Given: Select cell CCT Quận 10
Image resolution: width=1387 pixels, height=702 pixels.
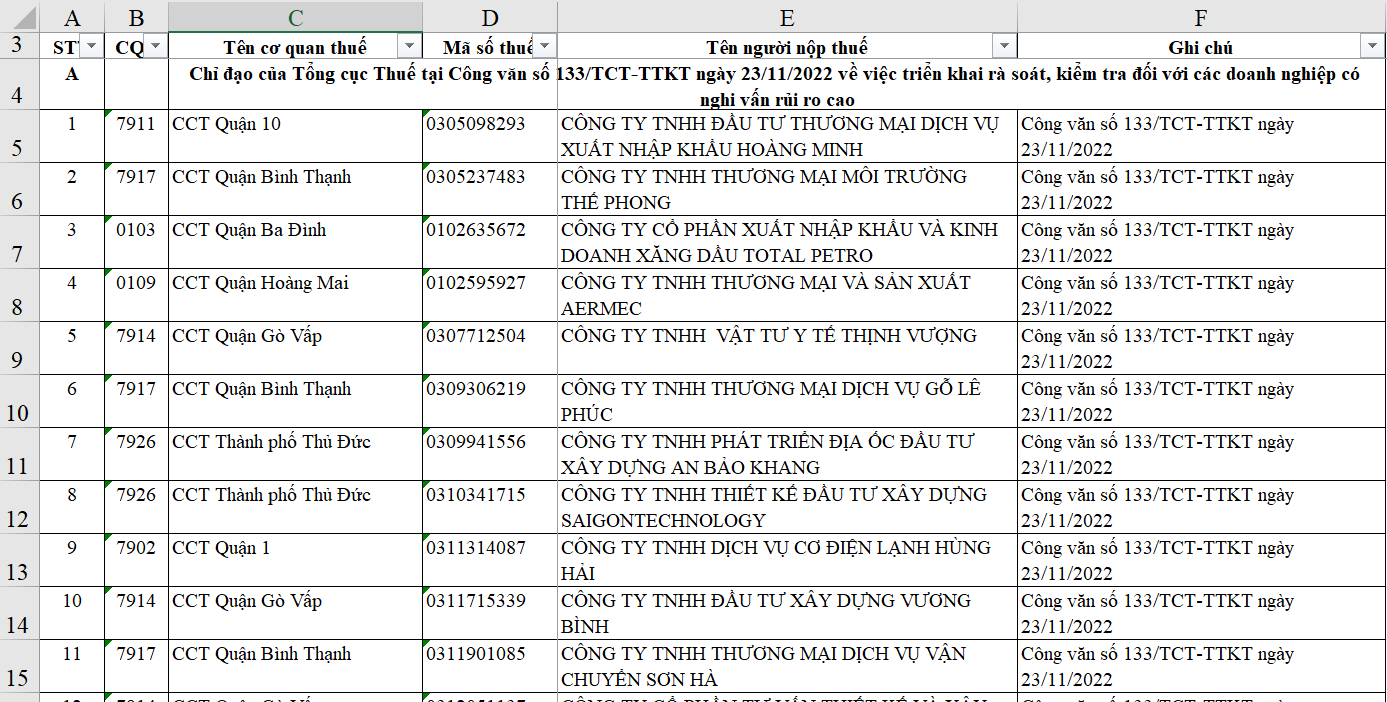Looking at the screenshot, I should point(295,137).
